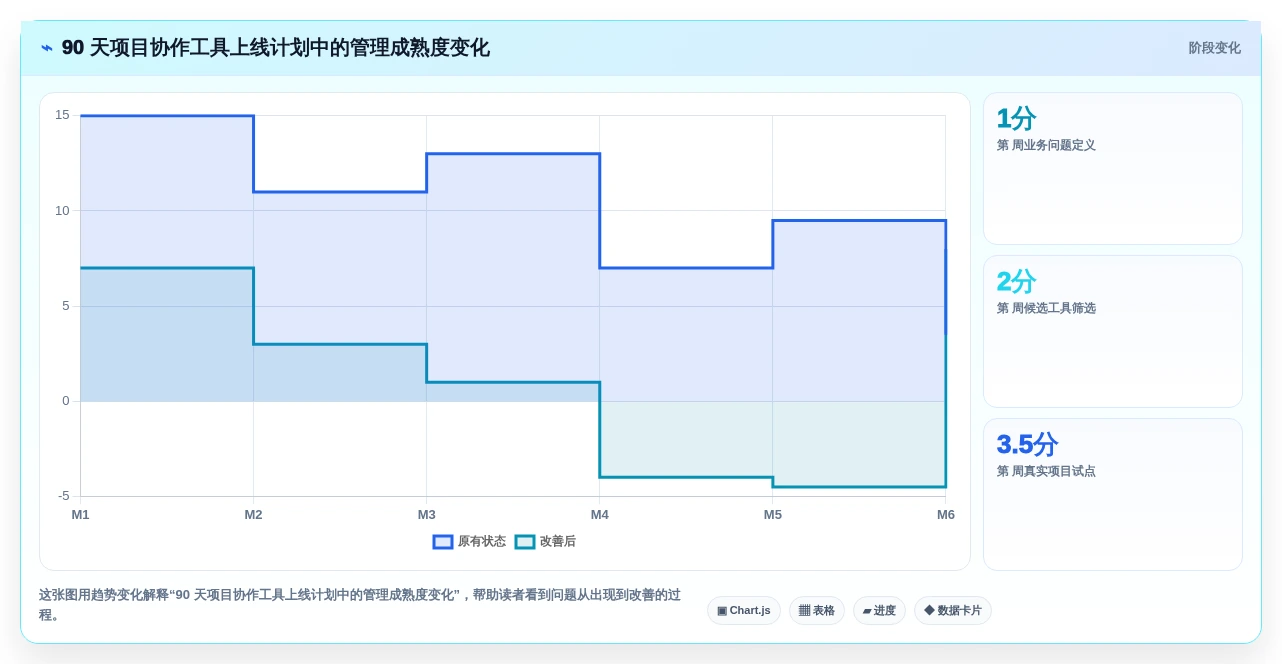
Task: Select the 进度 tag chip
Action: pos(879,611)
